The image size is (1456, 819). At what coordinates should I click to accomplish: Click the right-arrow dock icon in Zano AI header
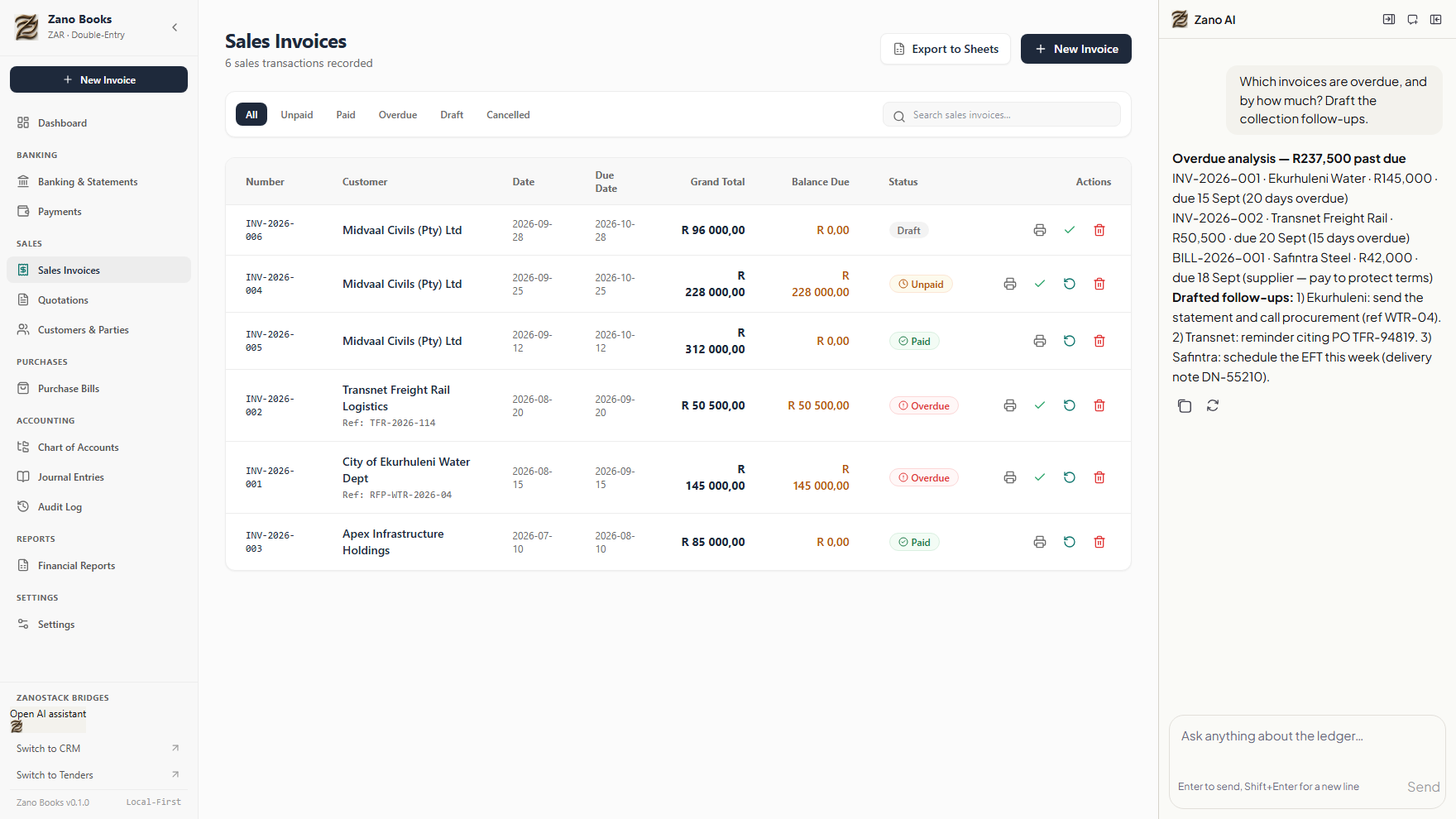[x=1389, y=20]
